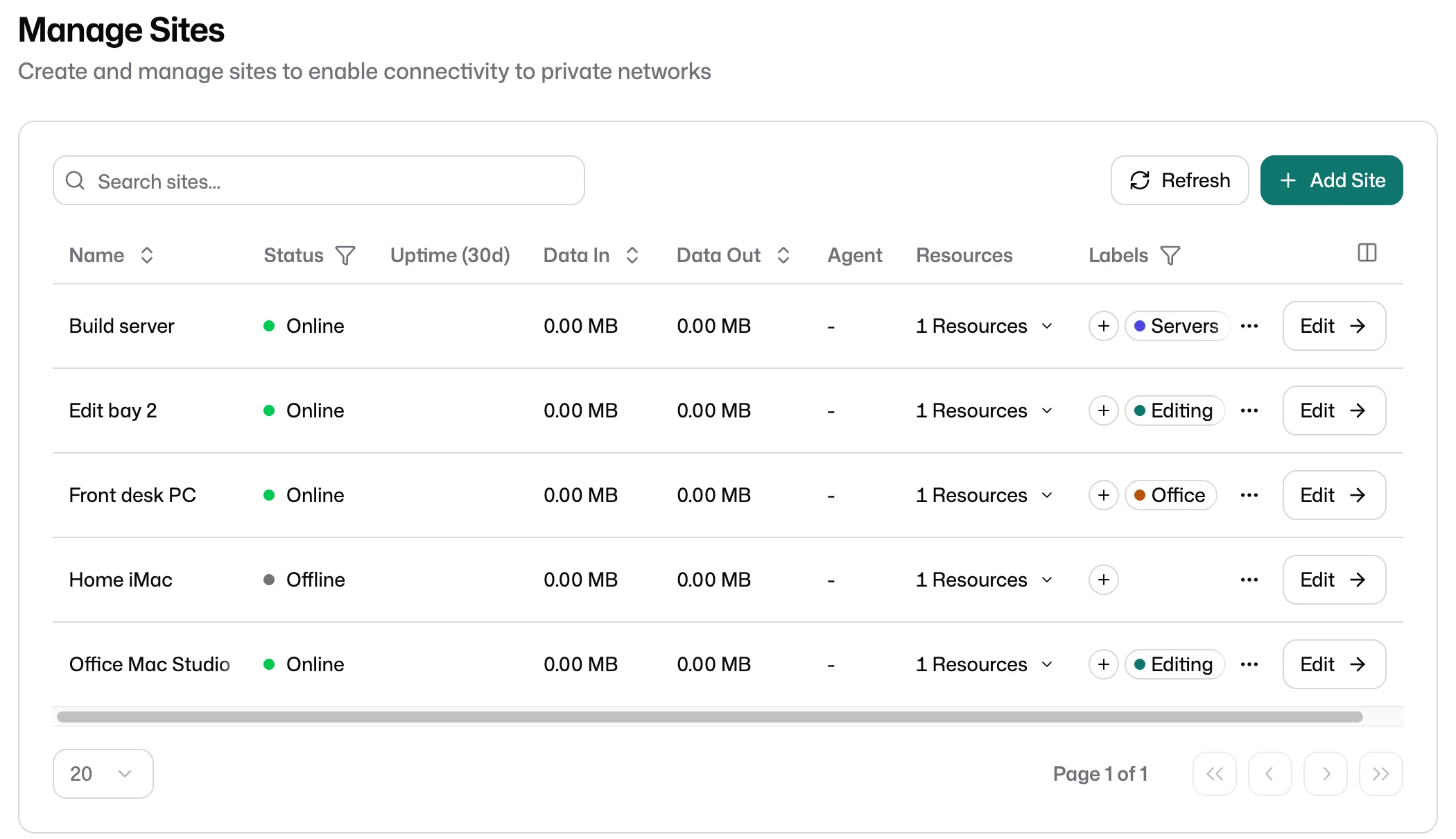The width and height of the screenshot is (1456, 839).
Task: Sort by Name column arrows
Action: coord(146,256)
